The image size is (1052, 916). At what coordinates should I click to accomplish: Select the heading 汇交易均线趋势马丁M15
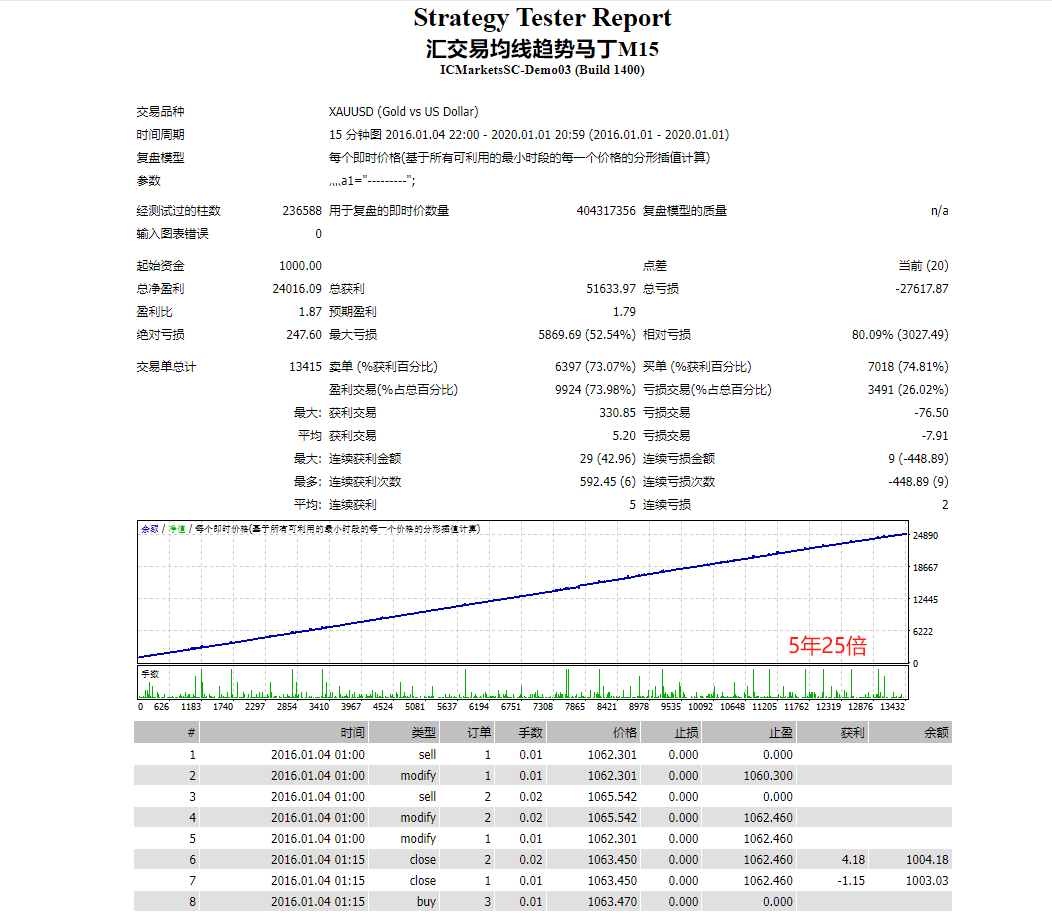coord(542,49)
